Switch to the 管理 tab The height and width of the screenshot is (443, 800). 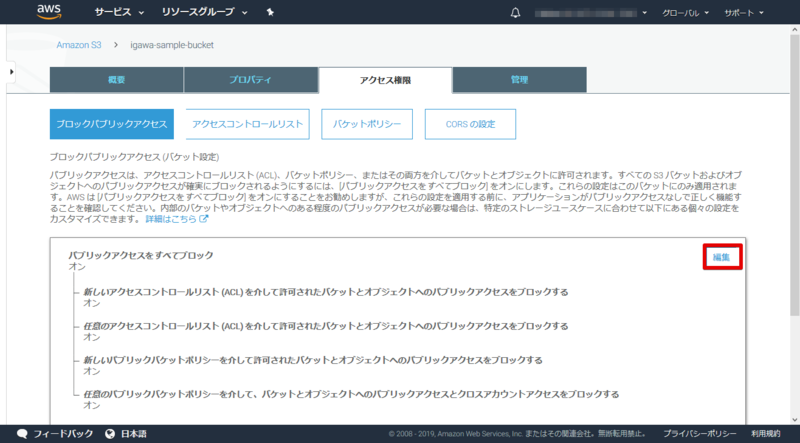click(519, 80)
